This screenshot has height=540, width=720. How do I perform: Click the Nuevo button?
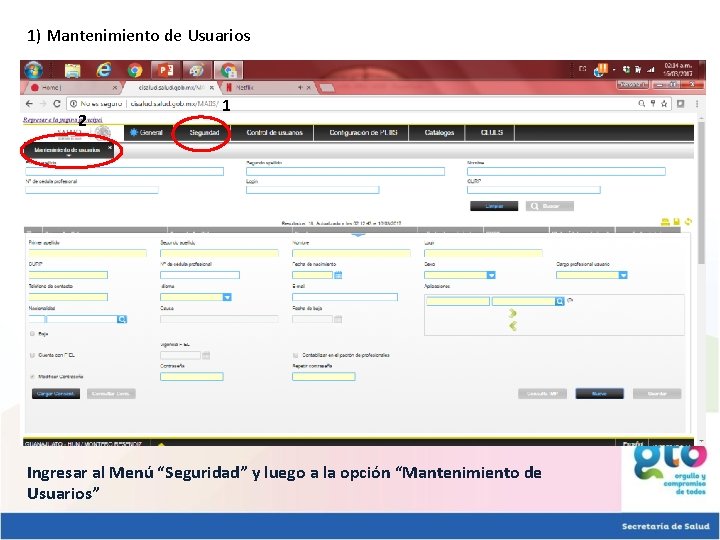coord(599,394)
